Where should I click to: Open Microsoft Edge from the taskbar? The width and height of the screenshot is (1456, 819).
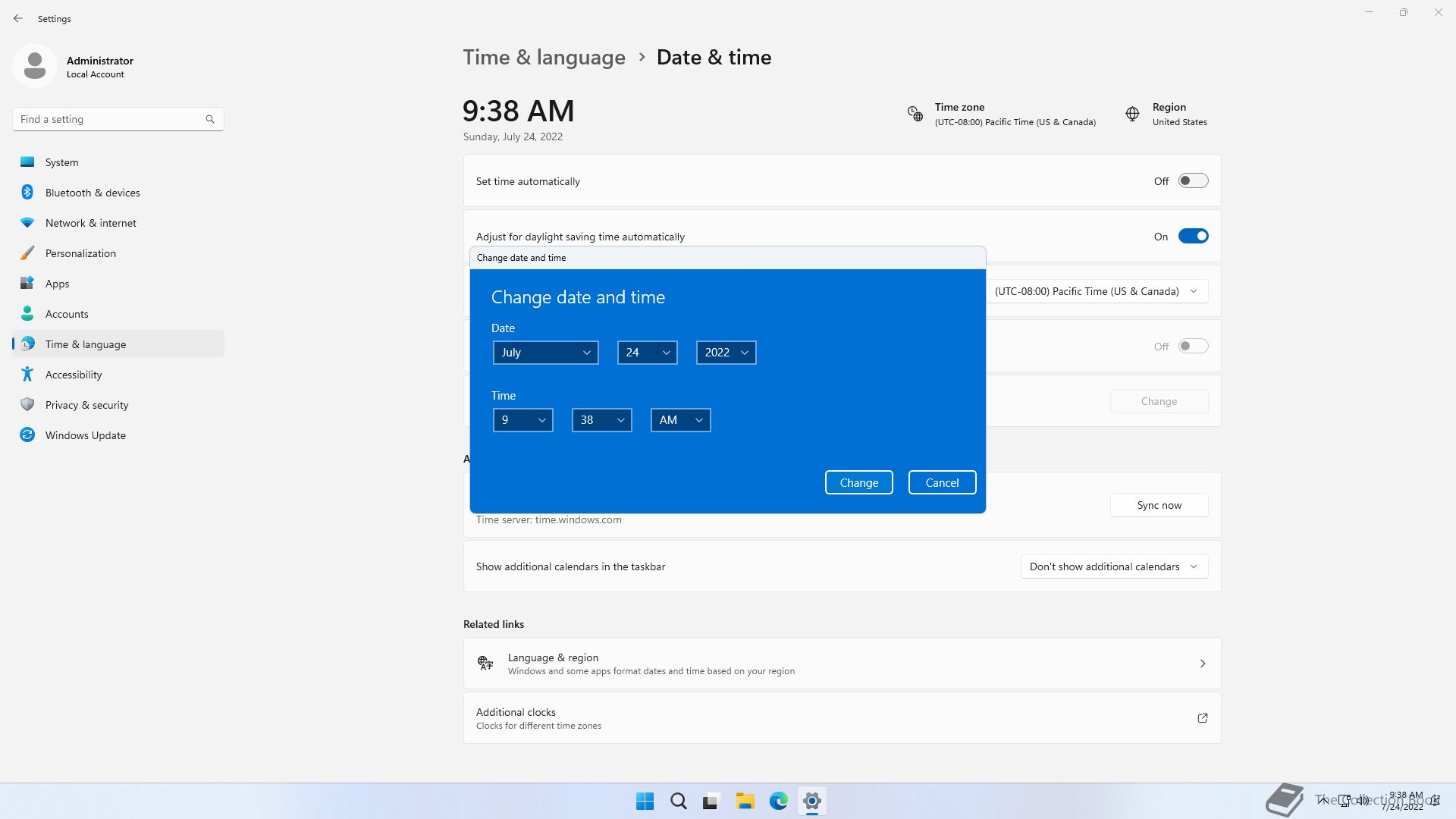click(779, 801)
